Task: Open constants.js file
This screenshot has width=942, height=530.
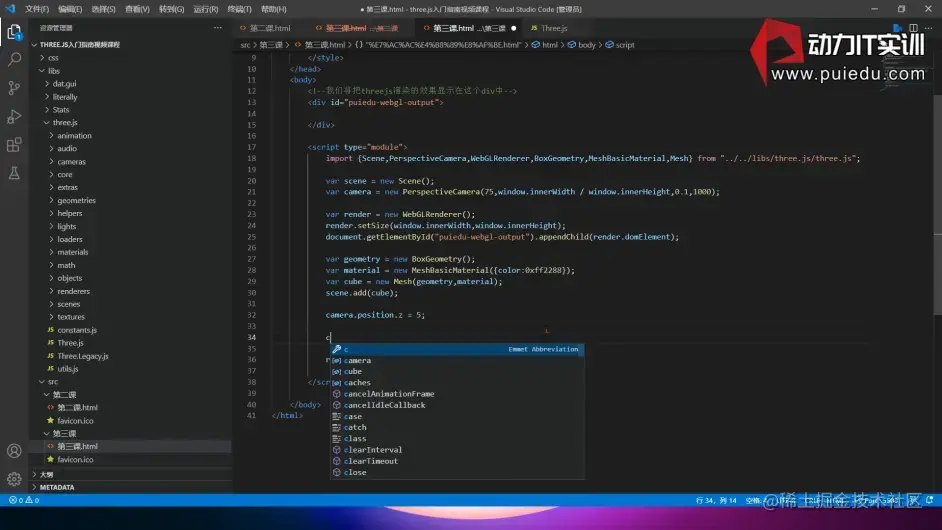Action: point(77,330)
